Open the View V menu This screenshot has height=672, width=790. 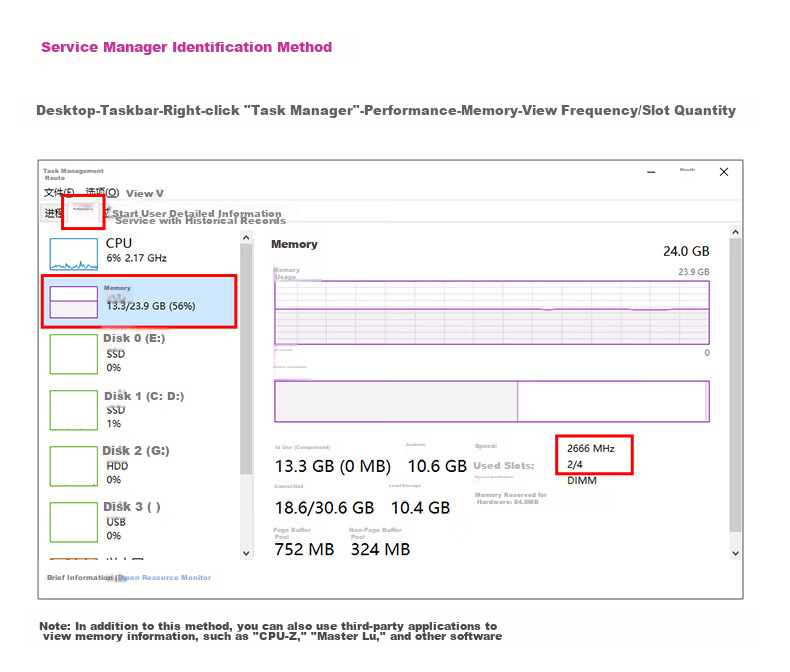[x=145, y=193]
